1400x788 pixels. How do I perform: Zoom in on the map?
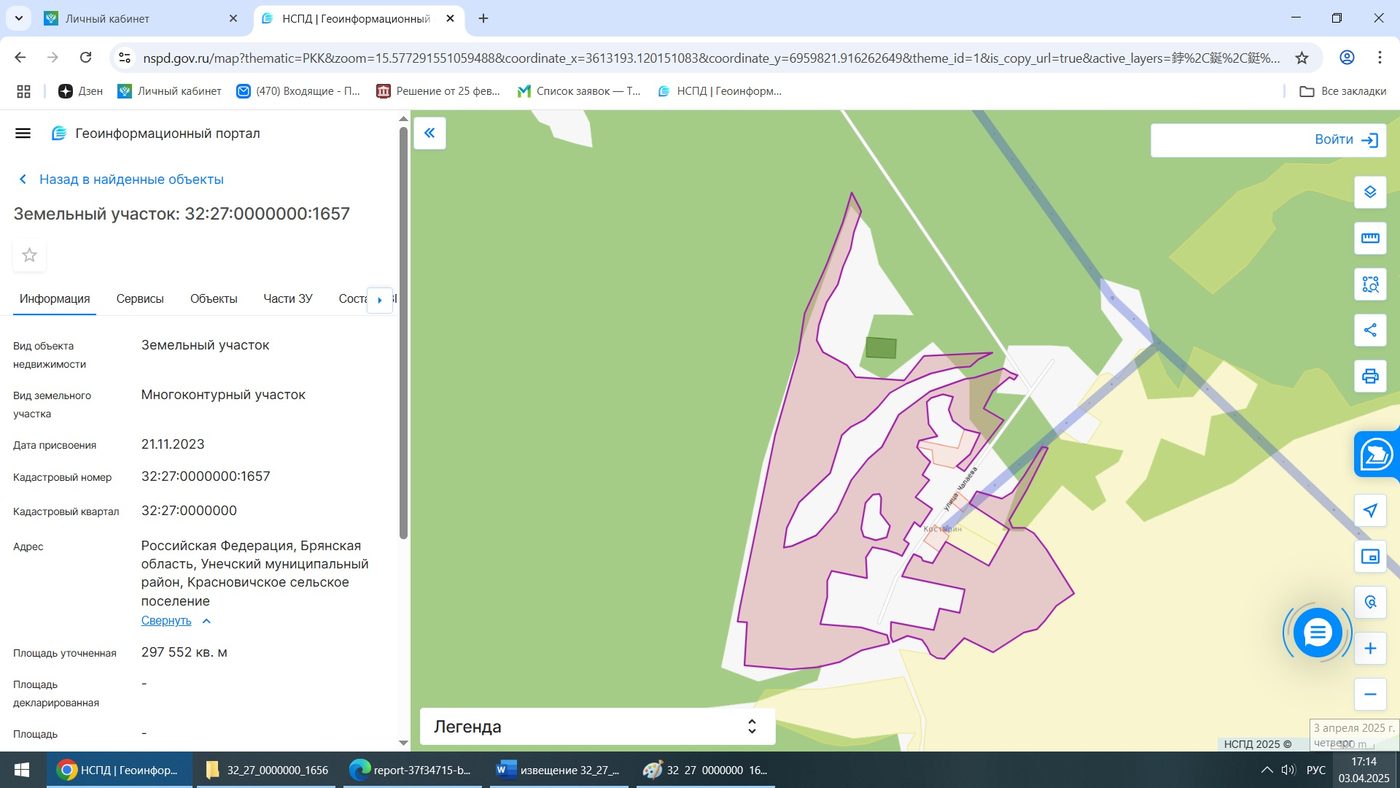click(x=1370, y=649)
